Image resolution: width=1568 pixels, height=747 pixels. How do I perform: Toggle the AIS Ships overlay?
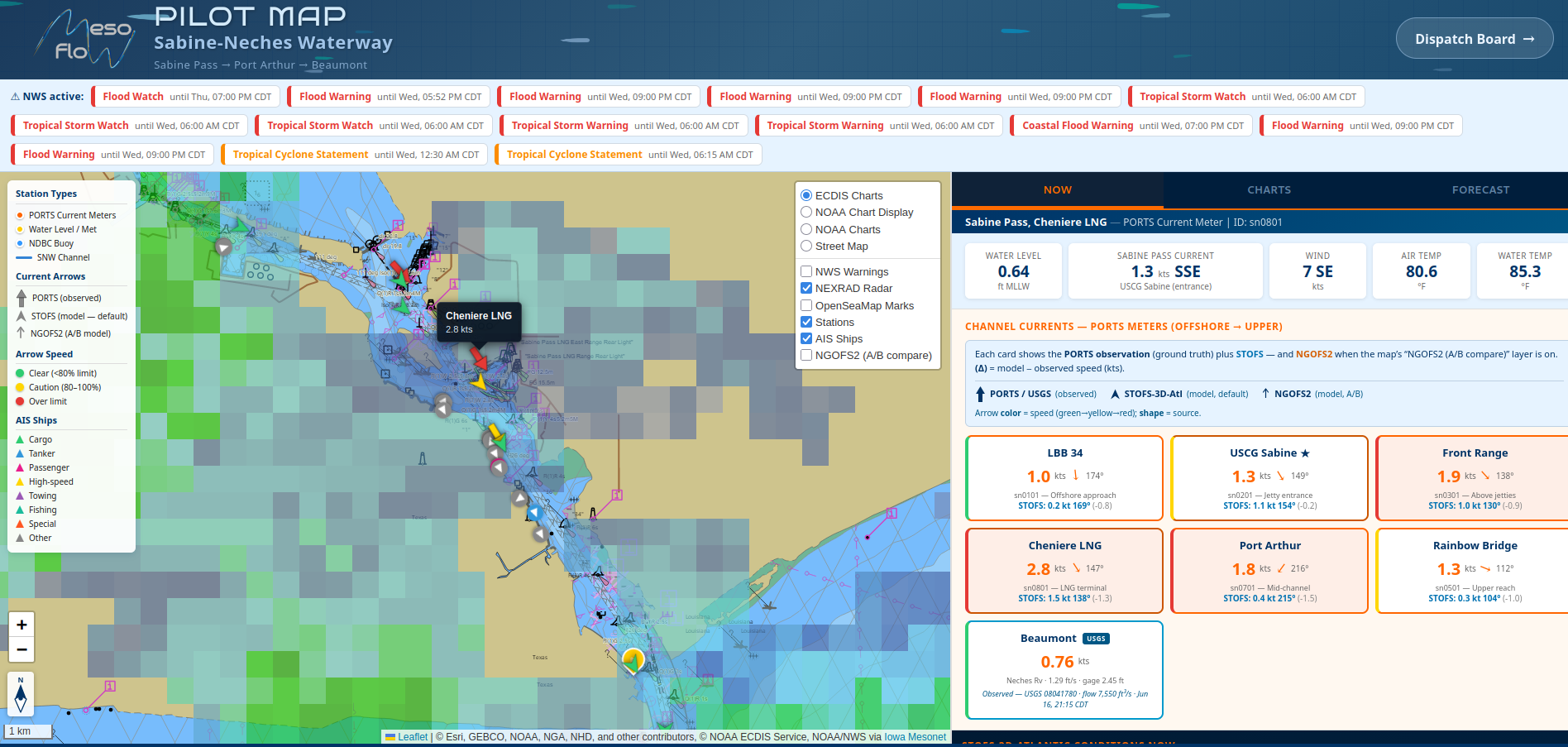[x=806, y=338]
